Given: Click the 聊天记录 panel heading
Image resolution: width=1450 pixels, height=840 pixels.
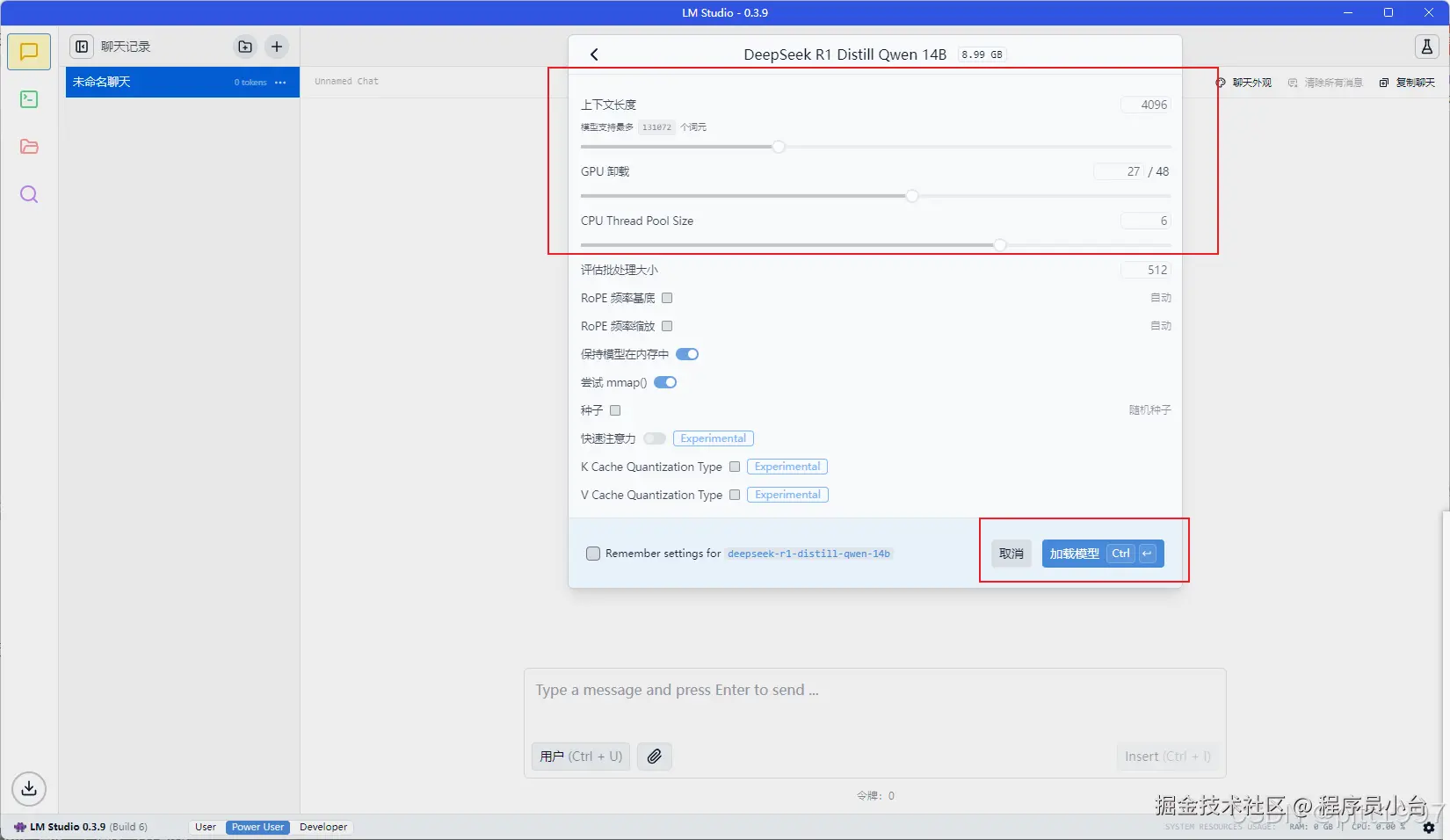Looking at the screenshot, I should tap(126, 47).
